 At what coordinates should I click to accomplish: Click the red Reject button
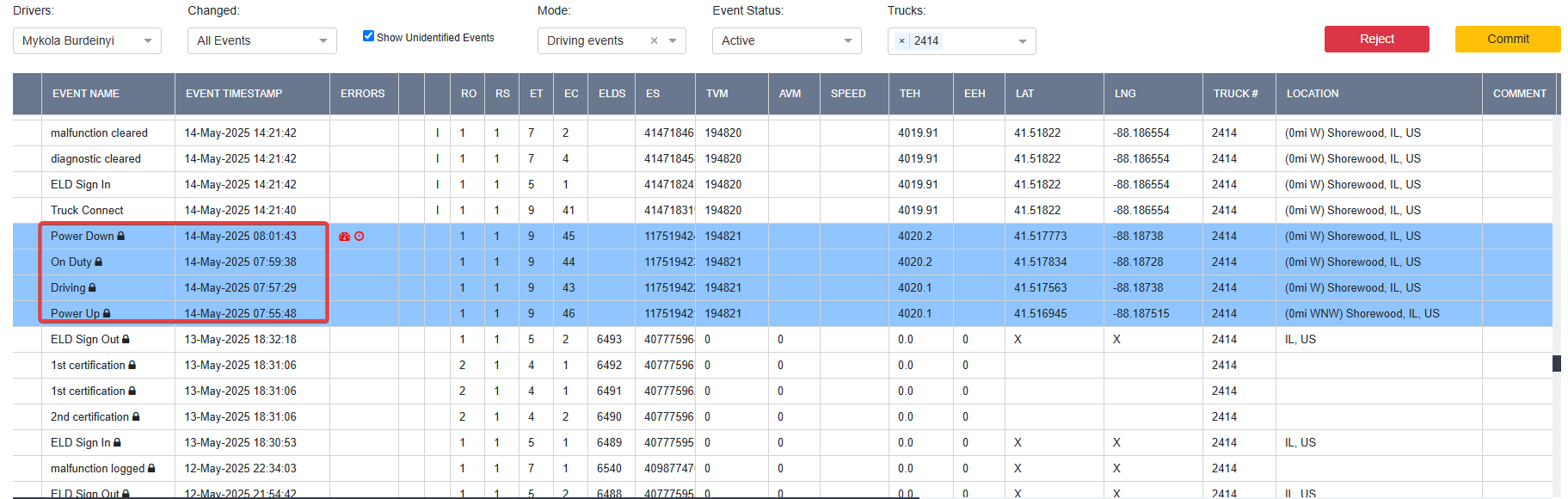pyautogui.click(x=1376, y=39)
